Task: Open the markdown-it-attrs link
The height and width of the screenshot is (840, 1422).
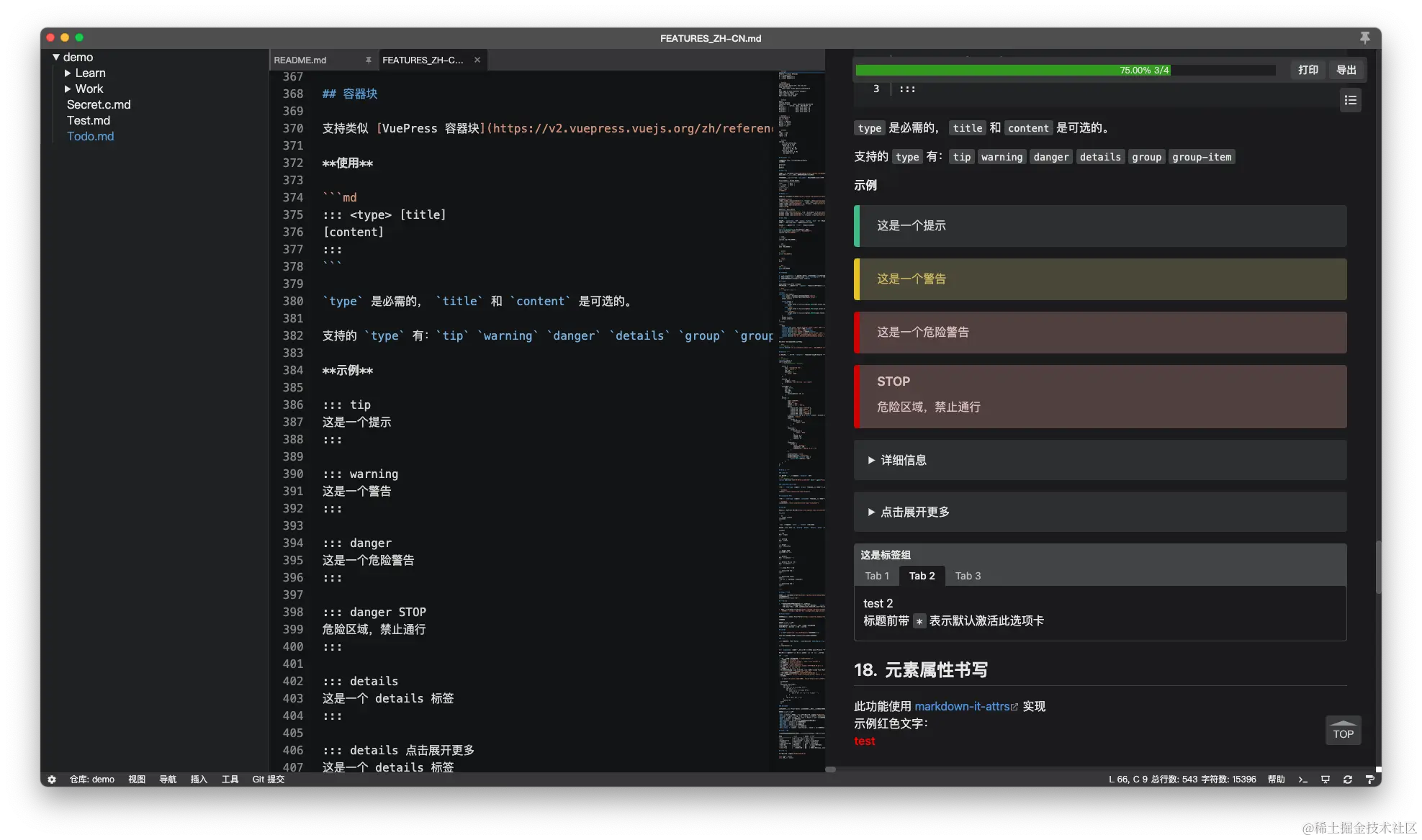Action: (x=962, y=707)
